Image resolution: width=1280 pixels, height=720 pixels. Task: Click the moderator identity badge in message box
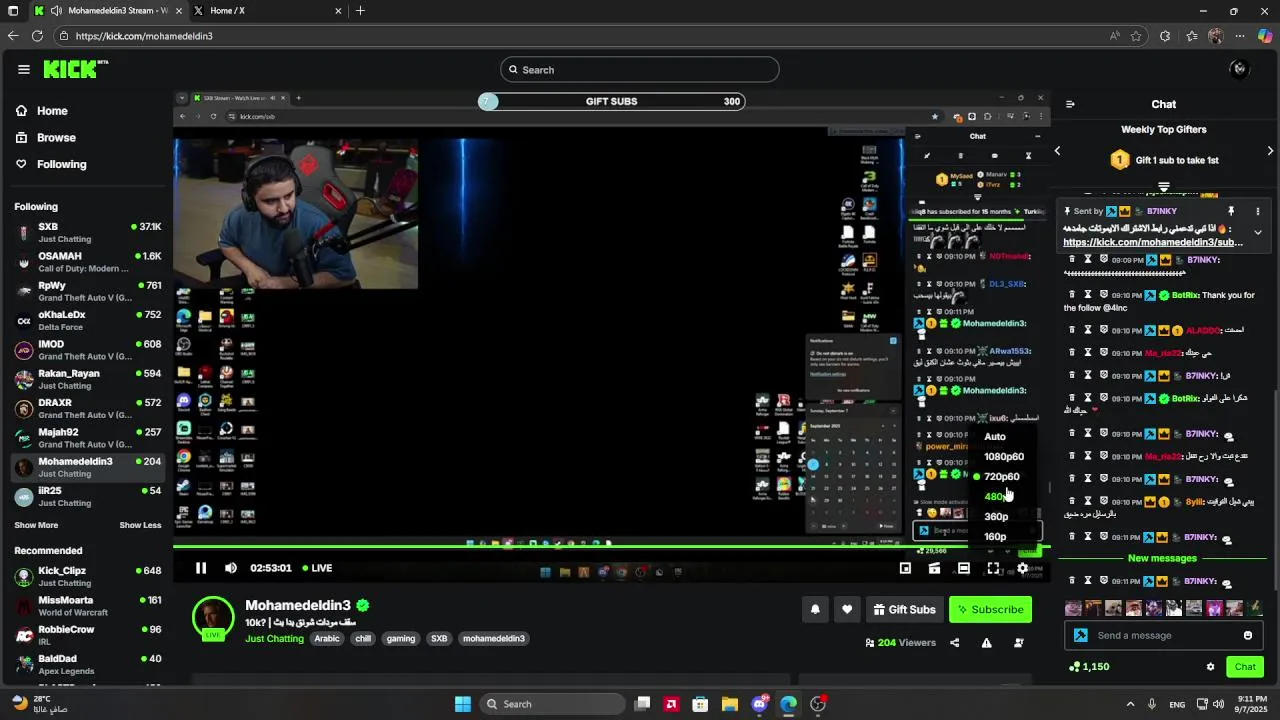pyautogui.click(x=1081, y=635)
